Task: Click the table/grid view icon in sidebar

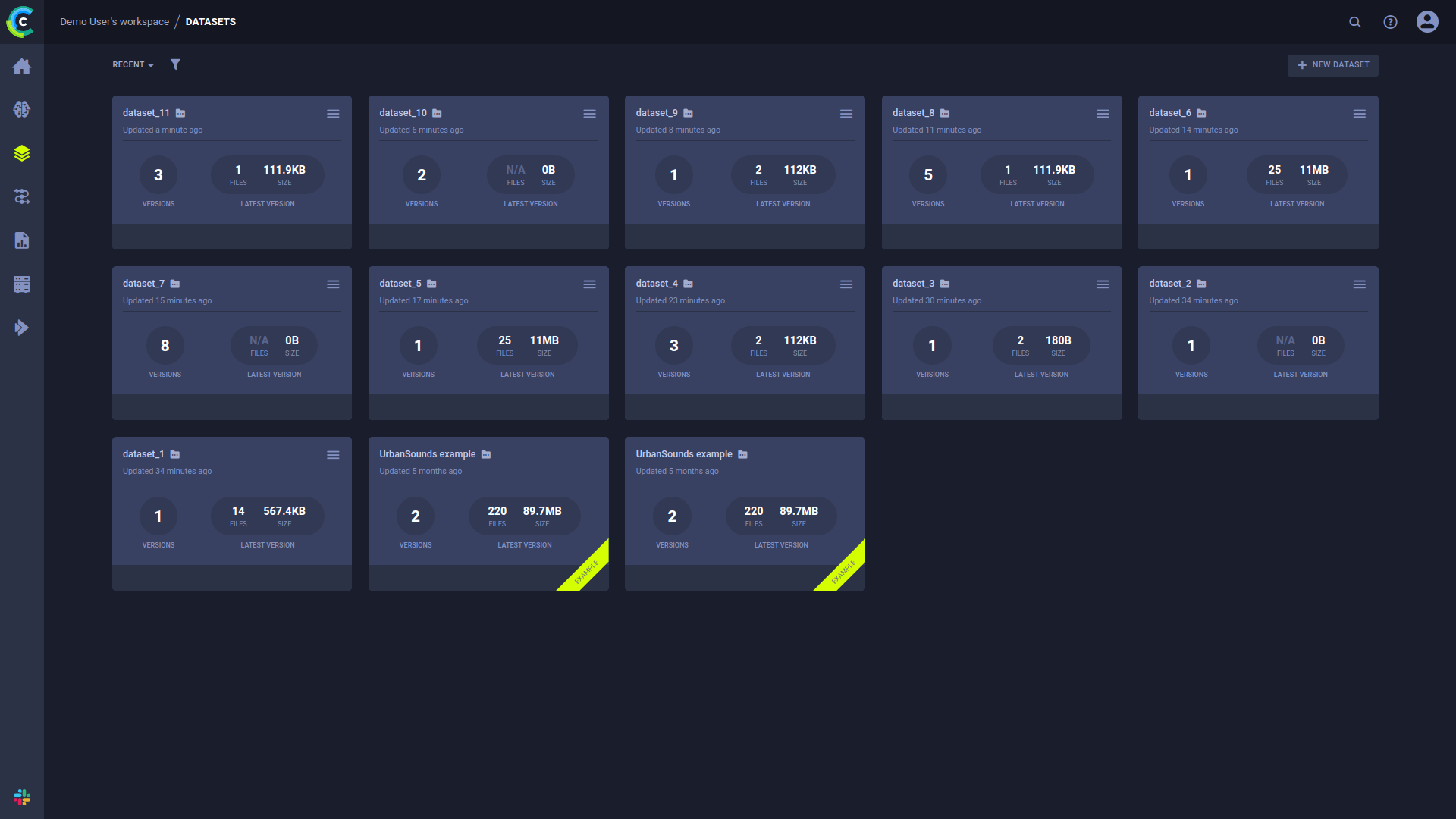Action: tap(22, 284)
